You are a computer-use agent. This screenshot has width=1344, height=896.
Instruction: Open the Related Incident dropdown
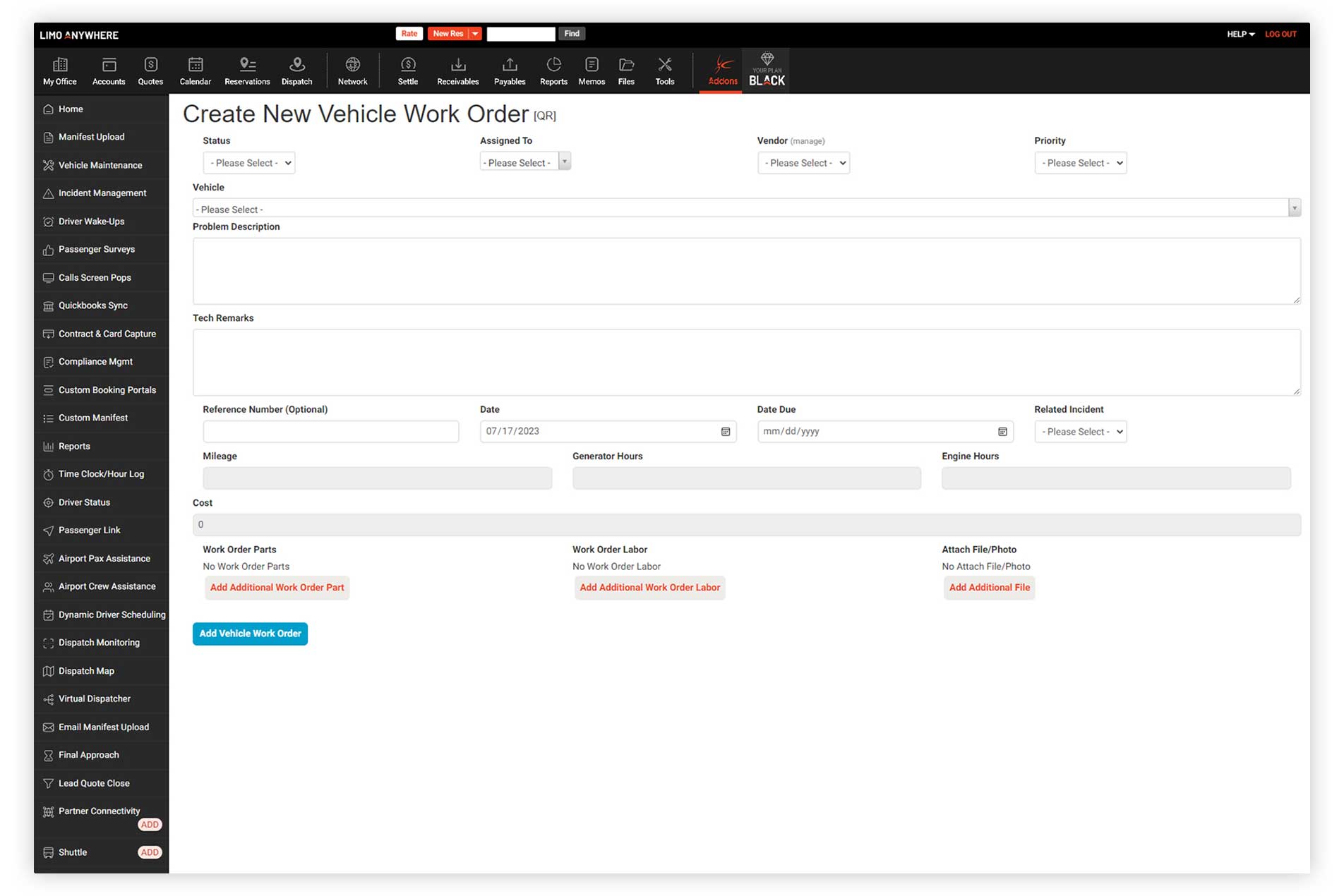click(x=1080, y=432)
